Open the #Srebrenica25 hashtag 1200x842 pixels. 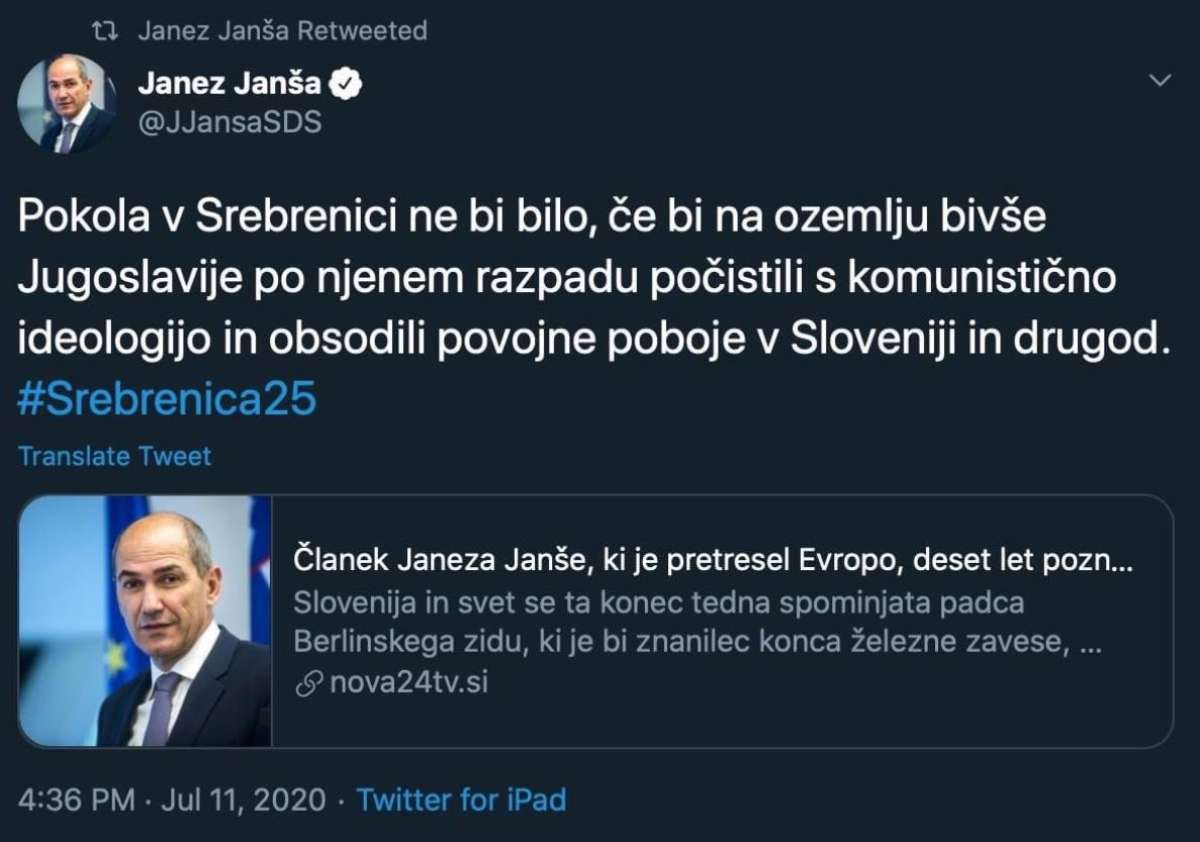tap(167, 399)
